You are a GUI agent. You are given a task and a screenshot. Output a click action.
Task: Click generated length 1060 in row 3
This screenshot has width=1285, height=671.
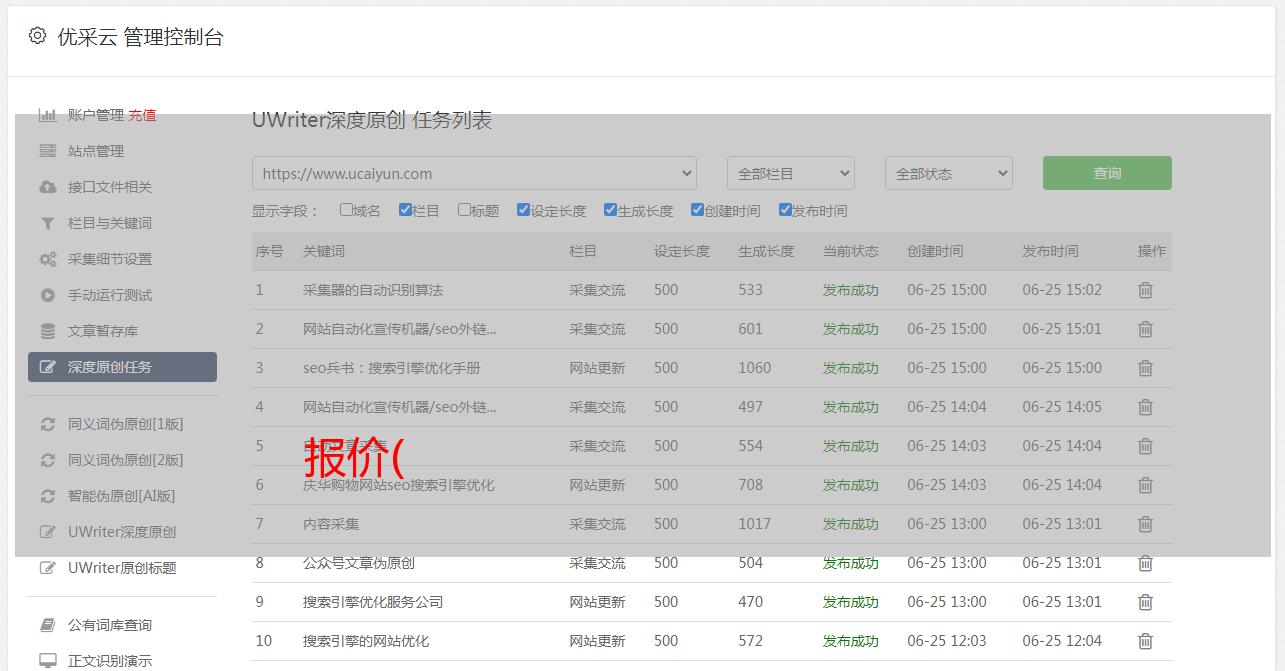(x=755, y=368)
